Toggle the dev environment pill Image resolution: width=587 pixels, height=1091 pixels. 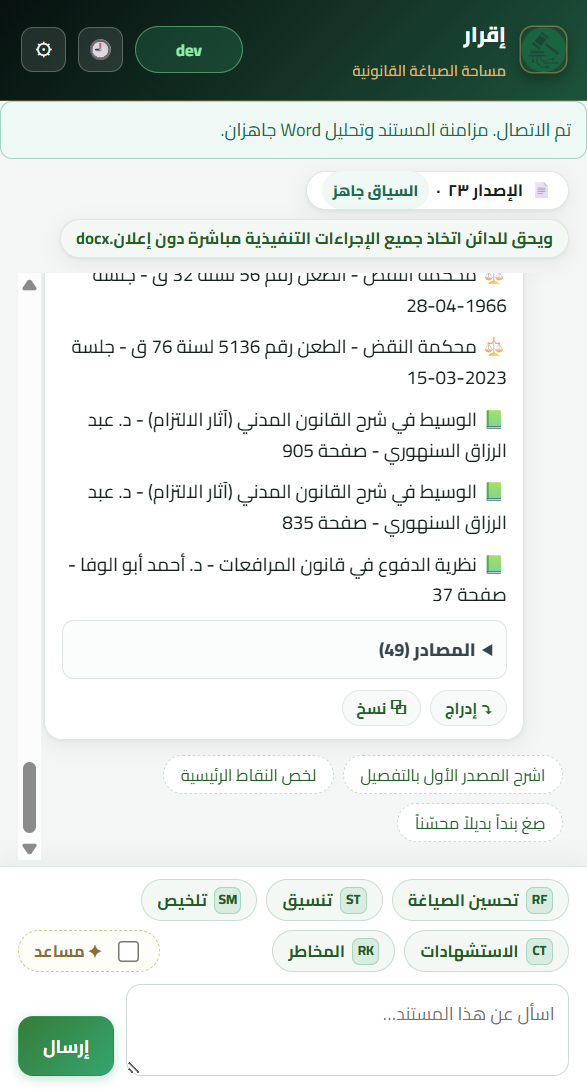point(188,49)
